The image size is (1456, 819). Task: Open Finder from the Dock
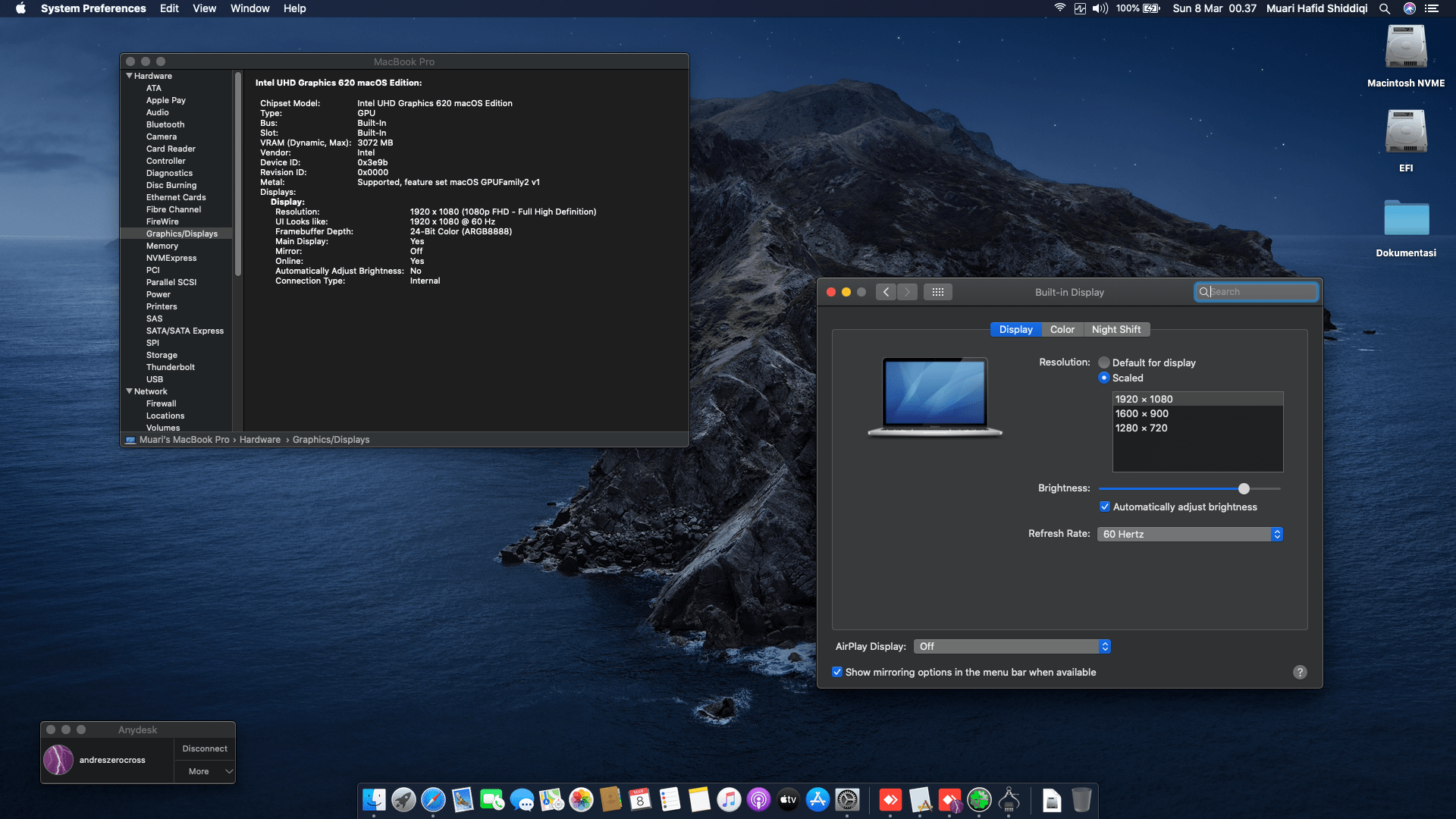pyautogui.click(x=374, y=799)
